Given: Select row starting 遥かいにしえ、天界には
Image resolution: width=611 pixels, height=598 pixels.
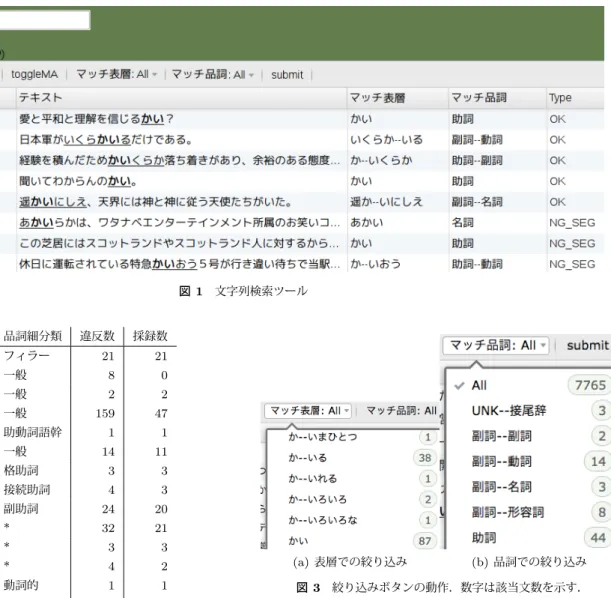Looking at the screenshot, I should [302, 201].
